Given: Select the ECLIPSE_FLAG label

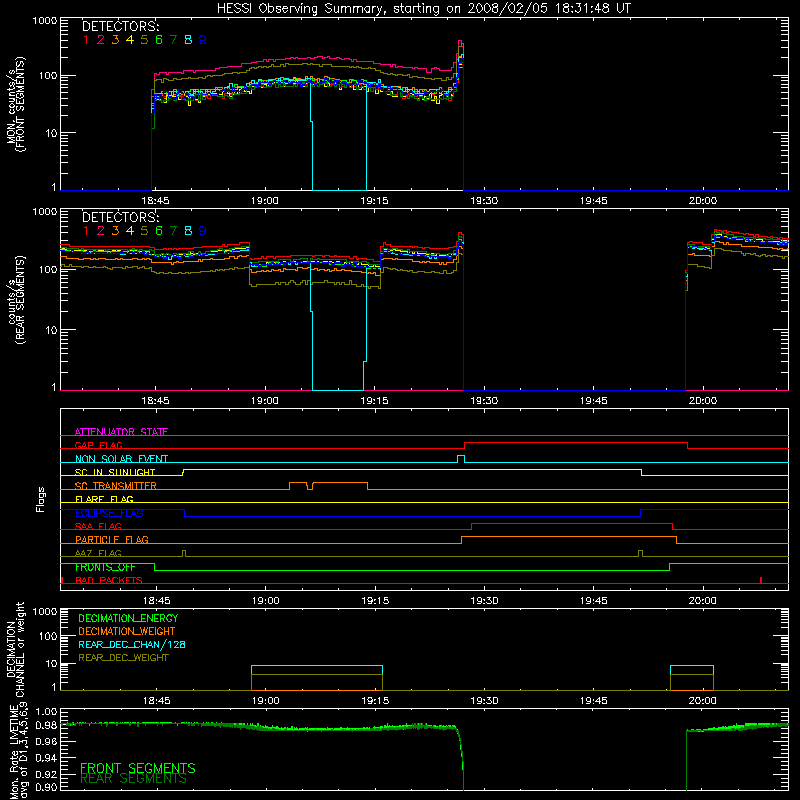Looking at the screenshot, I should [x=109, y=513].
